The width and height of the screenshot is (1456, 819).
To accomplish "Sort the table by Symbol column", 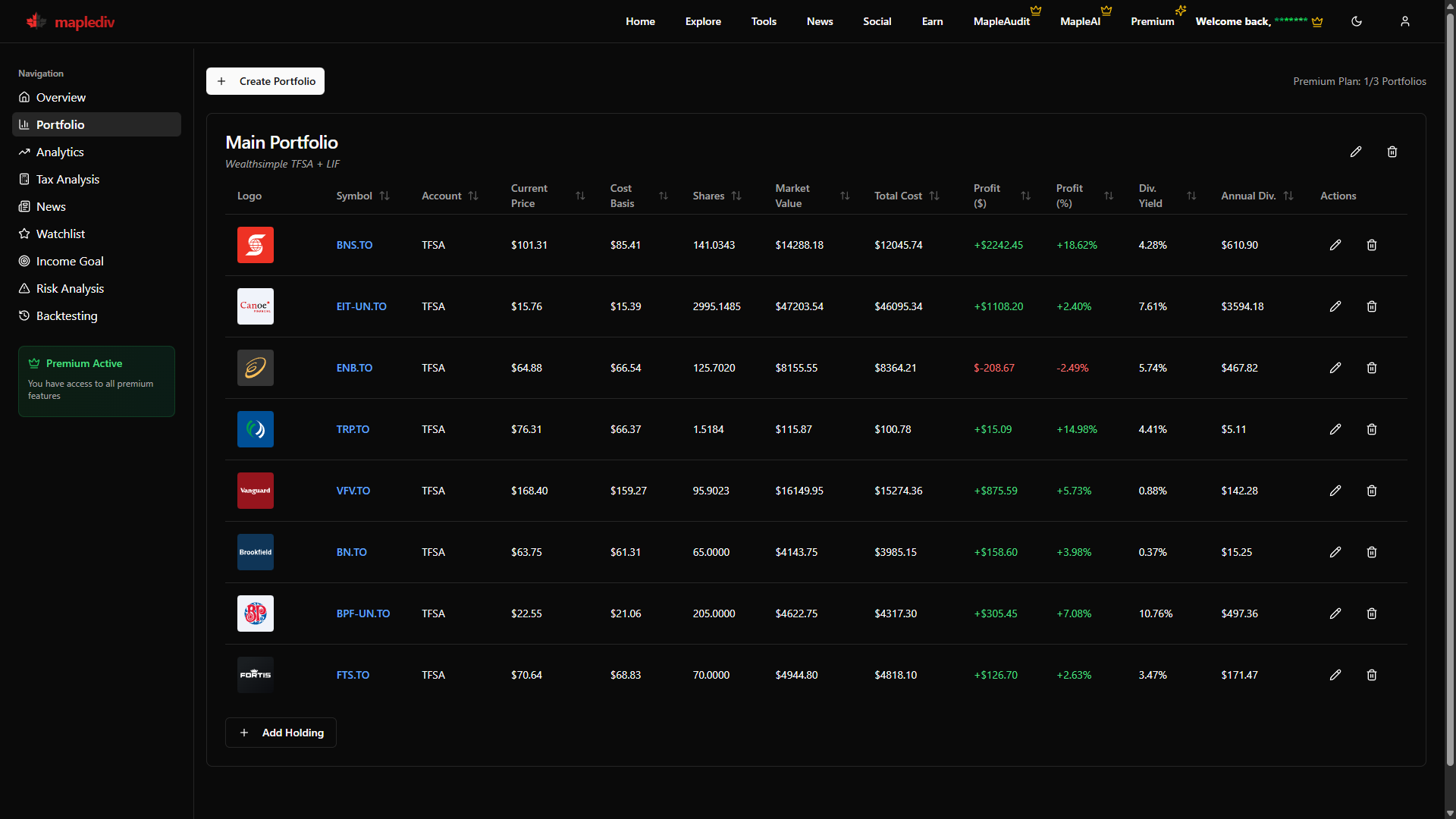I will click(x=384, y=196).
